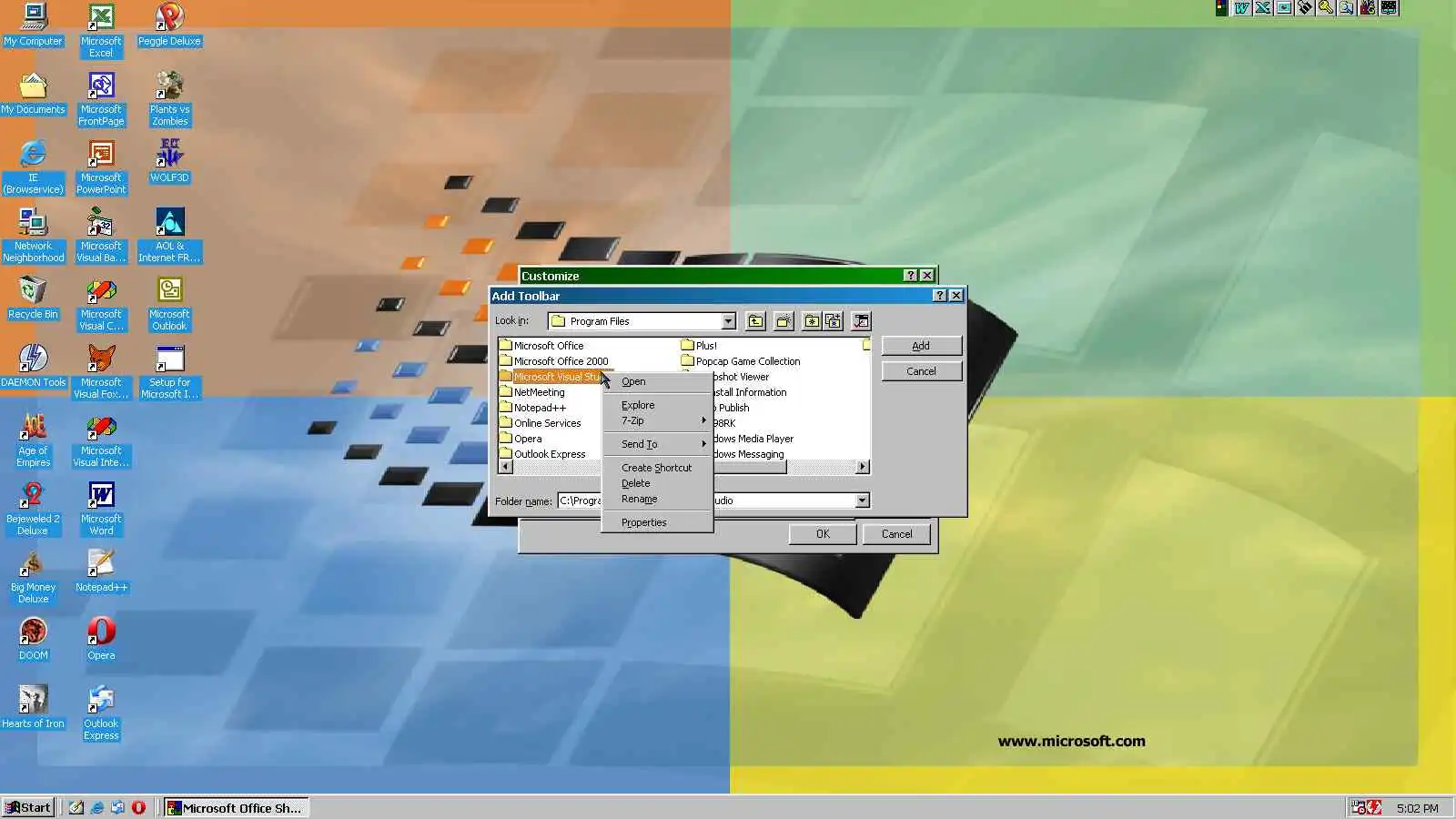Choose Delete from the context menu
The height and width of the screenshot is (819, 1456).
657,483
